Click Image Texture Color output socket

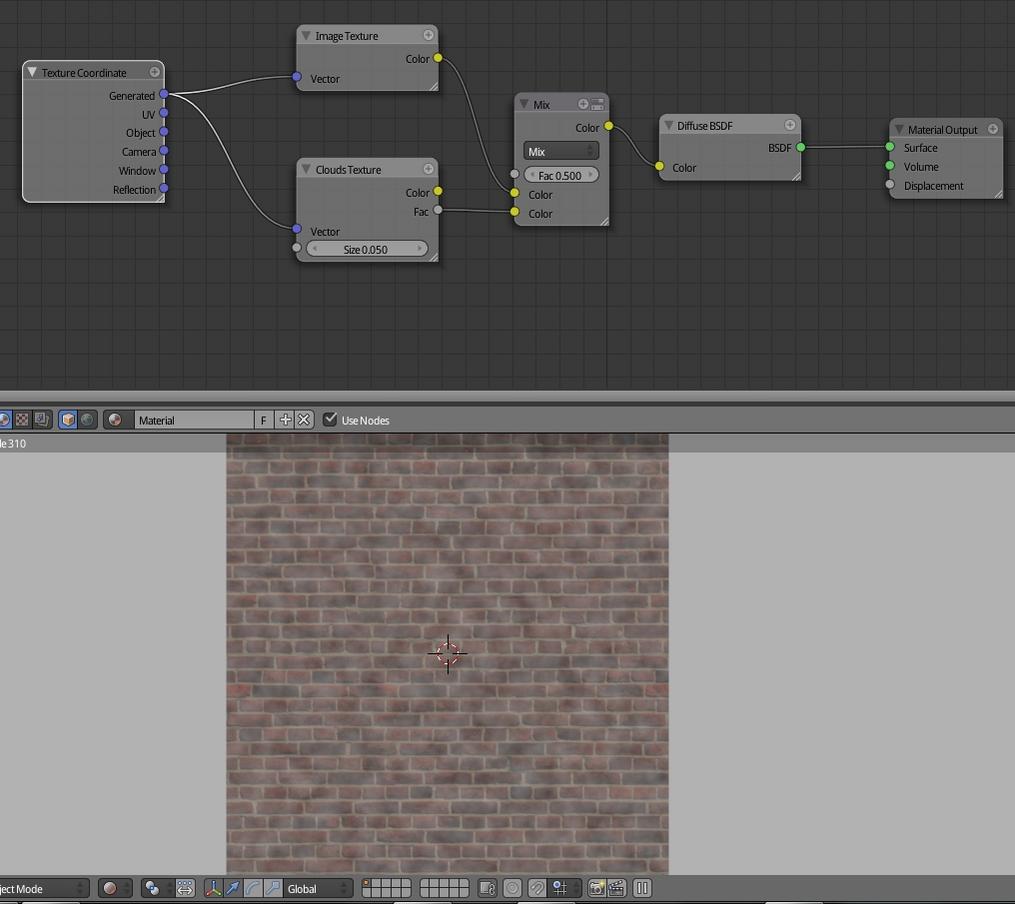coord(438,58)
